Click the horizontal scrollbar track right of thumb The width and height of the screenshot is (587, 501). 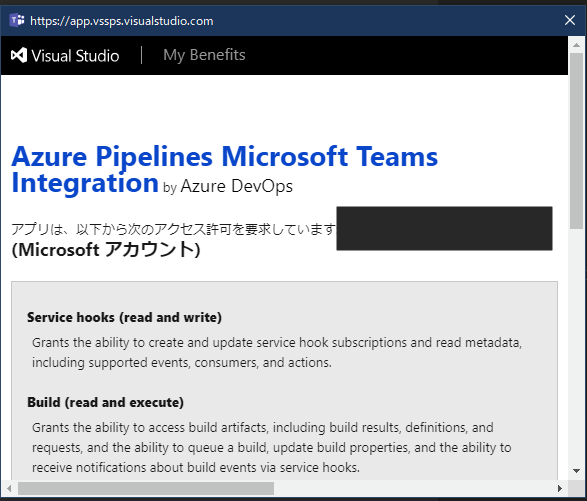click(x=413, y=488)
